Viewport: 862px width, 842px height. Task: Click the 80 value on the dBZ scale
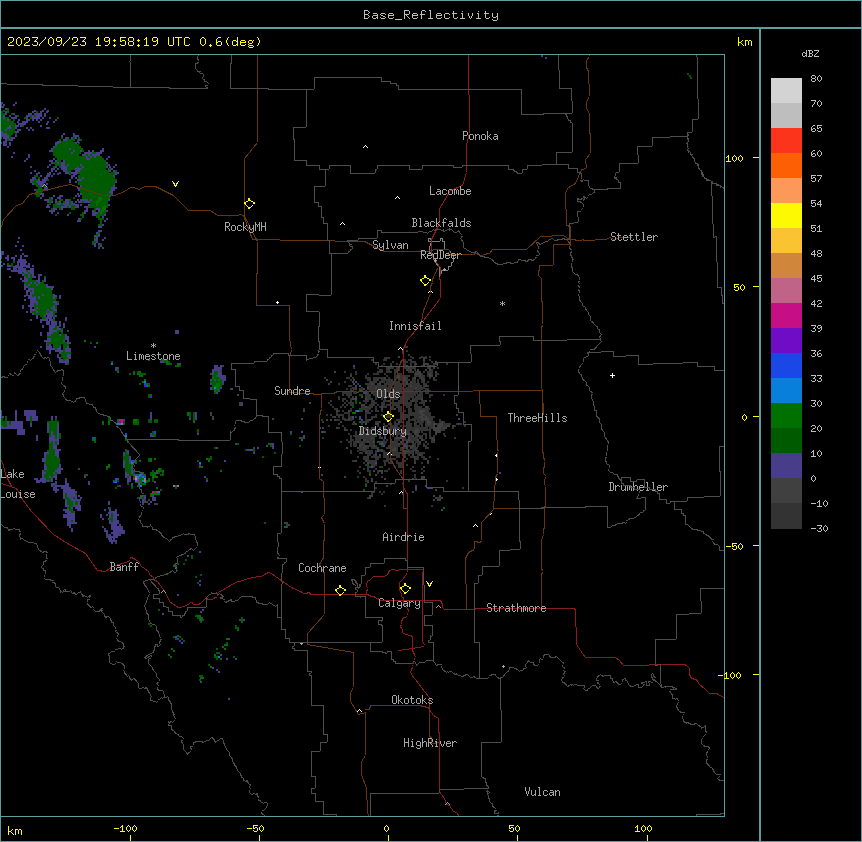coord(816,79)
